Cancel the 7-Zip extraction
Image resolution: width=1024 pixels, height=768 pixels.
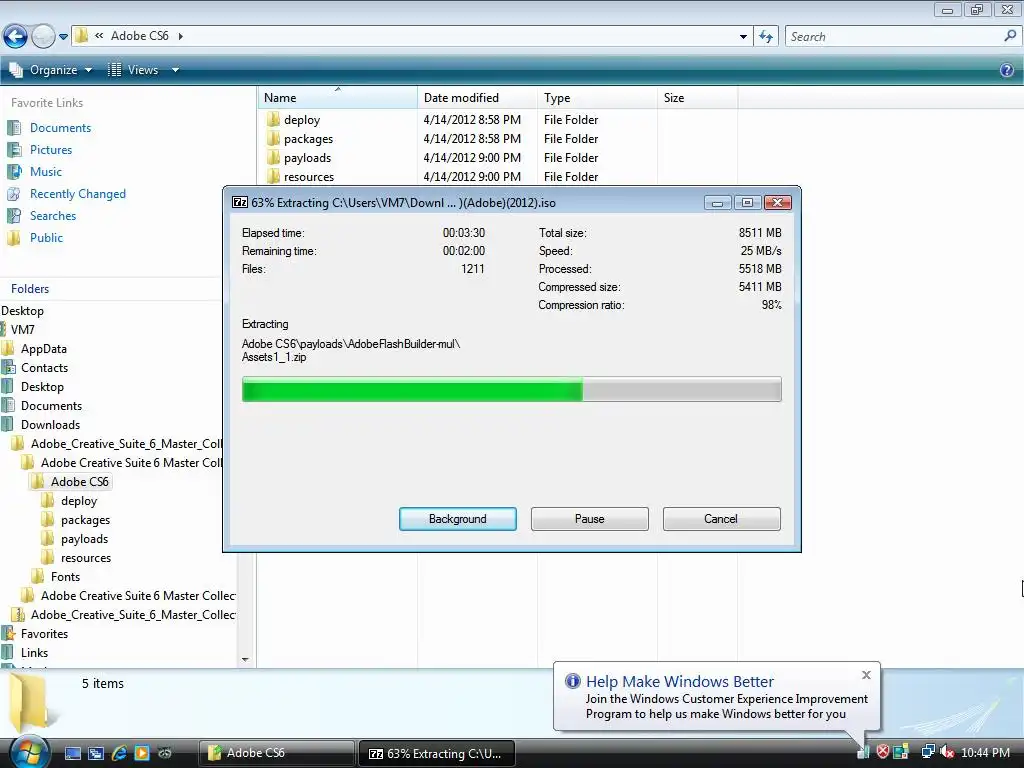point(722,519)
